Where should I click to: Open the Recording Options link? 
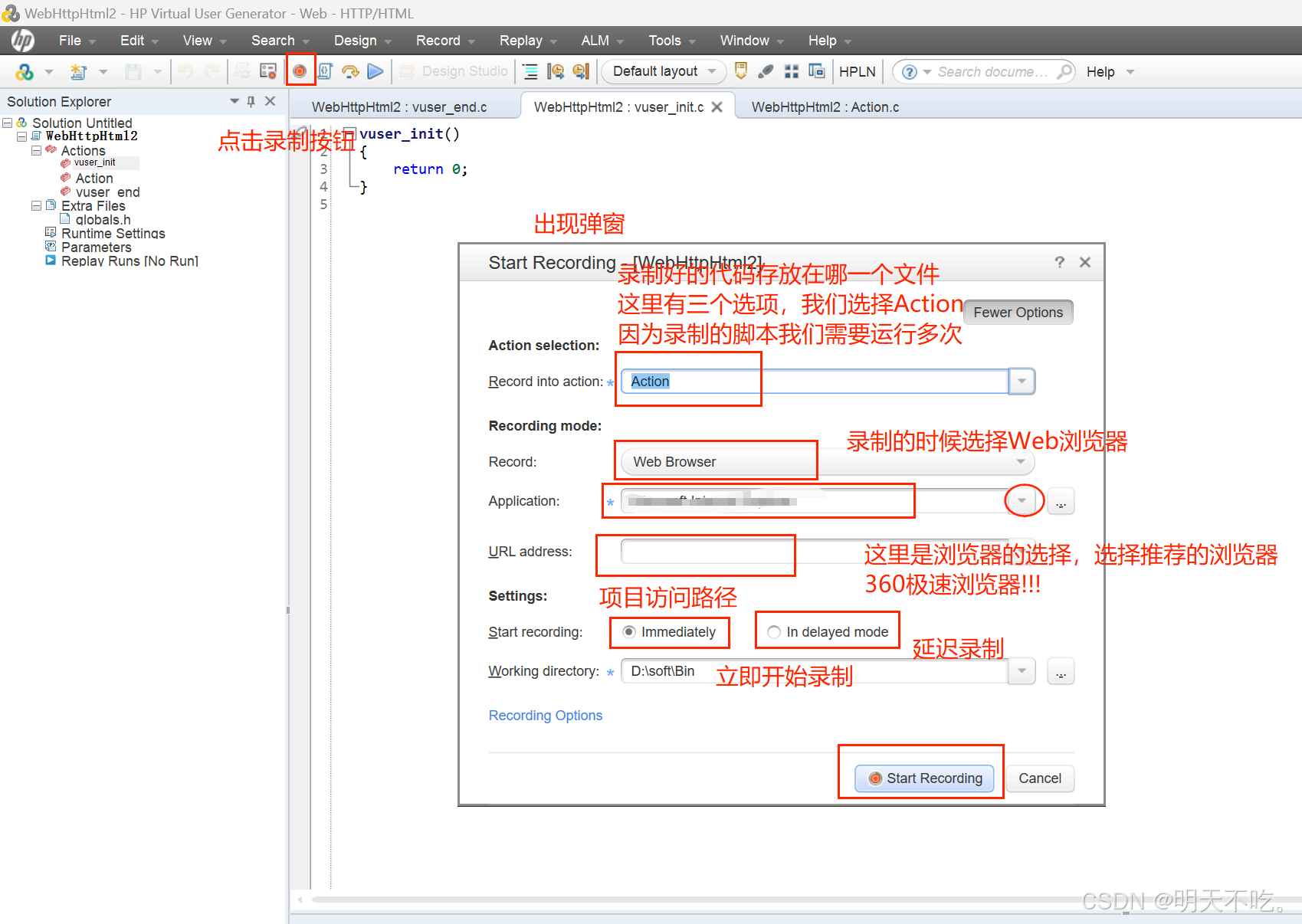pyautogui.click(x=546, y=716)
